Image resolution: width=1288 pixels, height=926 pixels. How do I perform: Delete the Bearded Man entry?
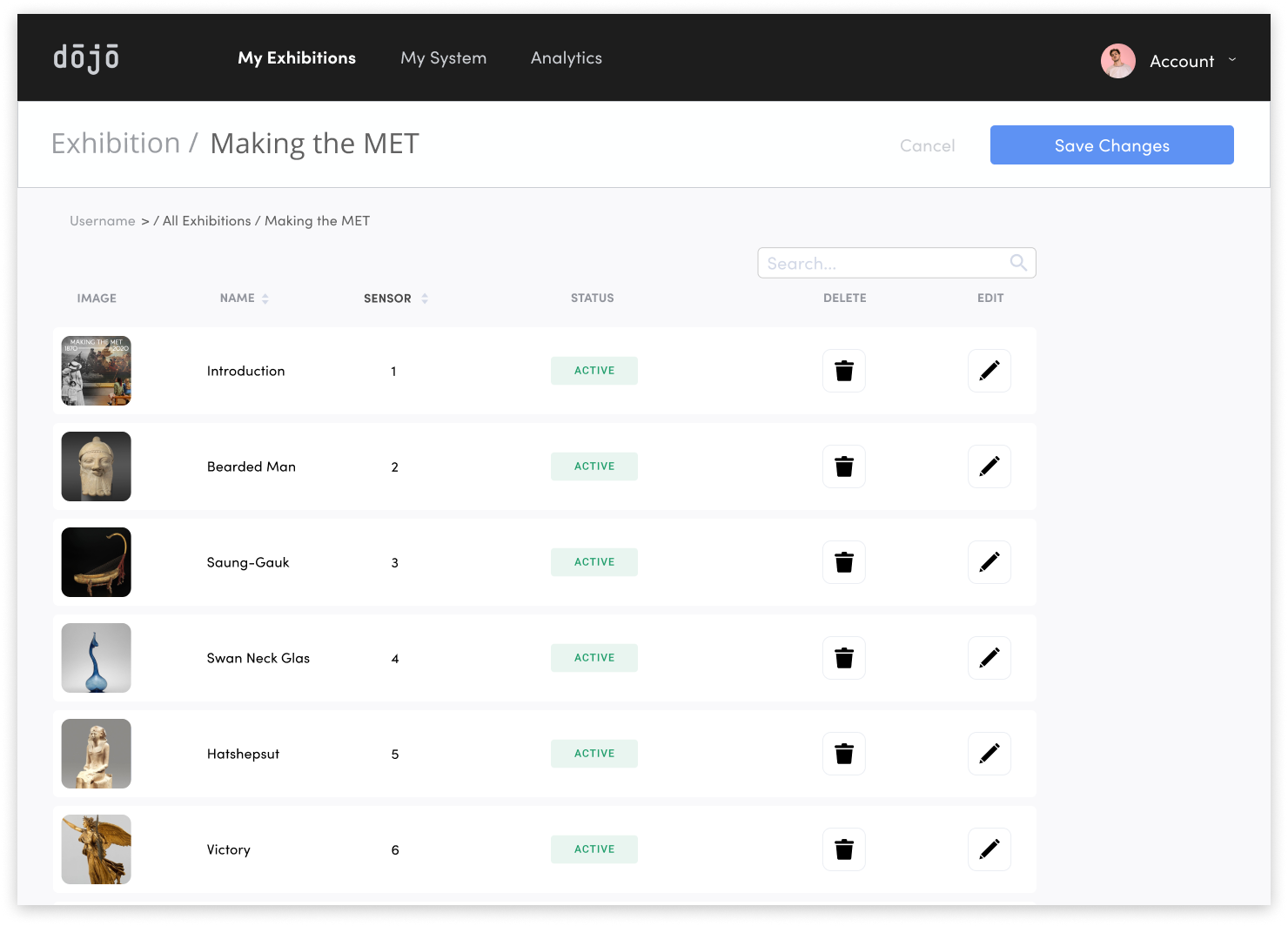click(x=844, y=466)
